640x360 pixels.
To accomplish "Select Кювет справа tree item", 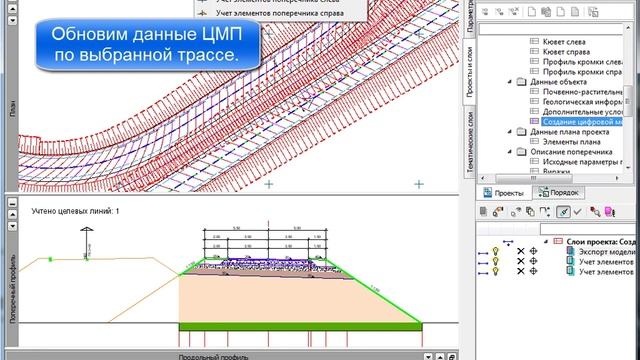I will 566,52.
